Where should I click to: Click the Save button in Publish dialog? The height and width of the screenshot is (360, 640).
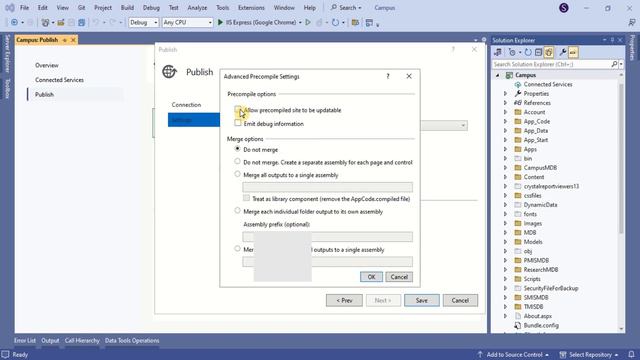point(422,300)
